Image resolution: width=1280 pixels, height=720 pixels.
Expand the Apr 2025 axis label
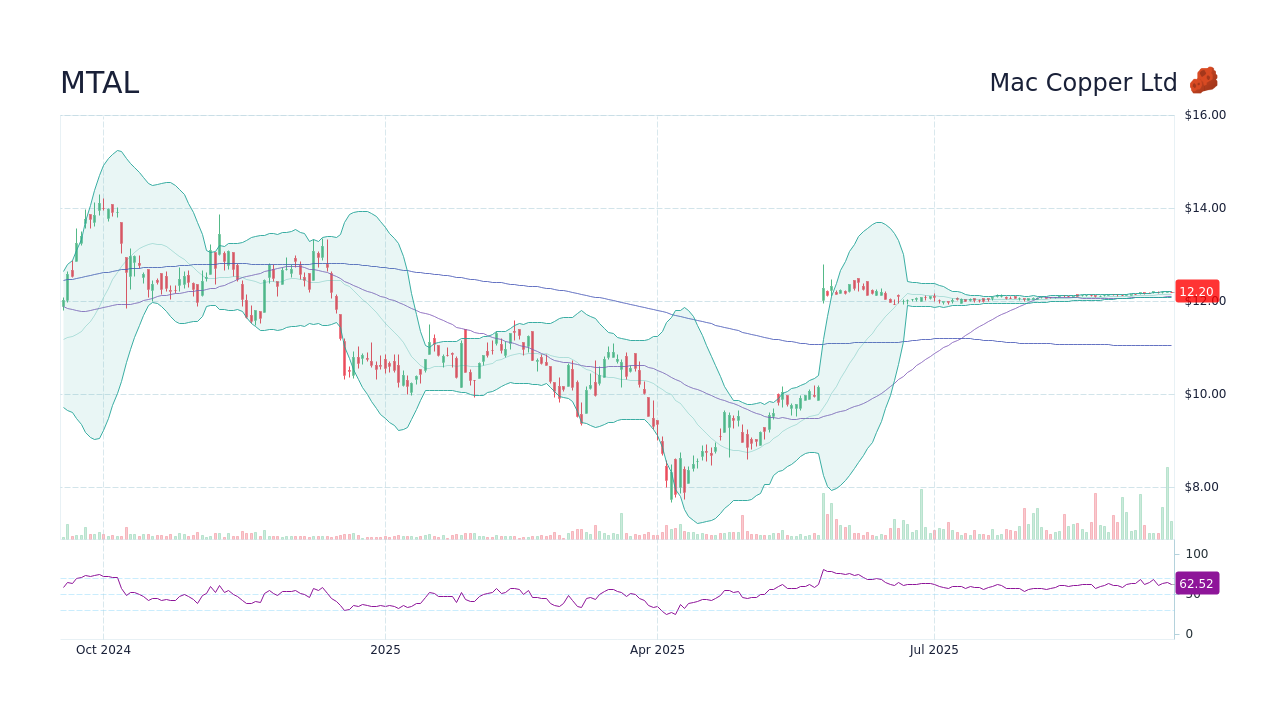point(656,649)
